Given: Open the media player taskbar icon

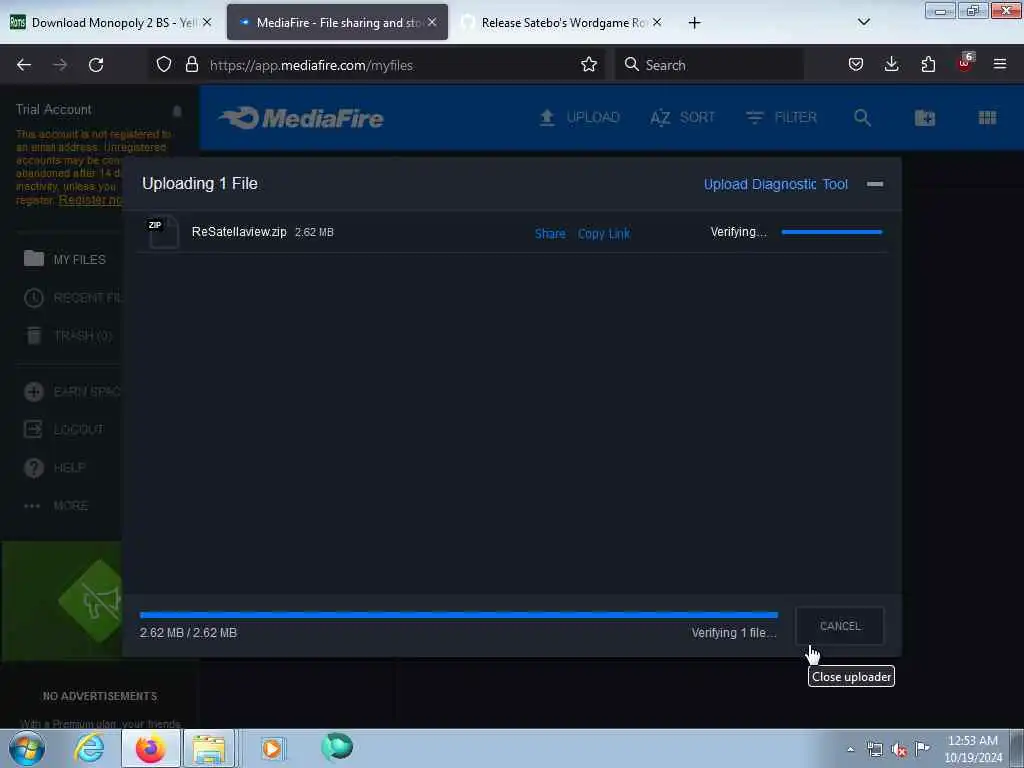Looking at the screenshot, I should (272, 748).
